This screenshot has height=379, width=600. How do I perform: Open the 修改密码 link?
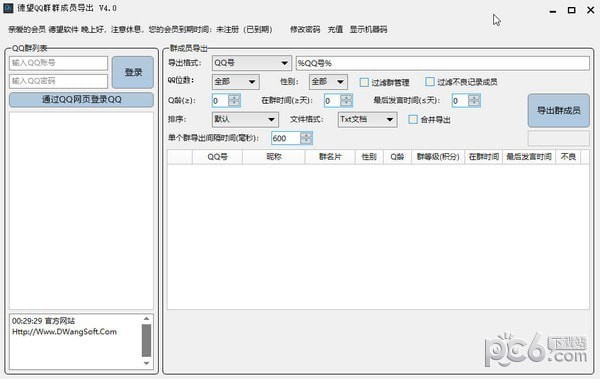tap(305, 29)
